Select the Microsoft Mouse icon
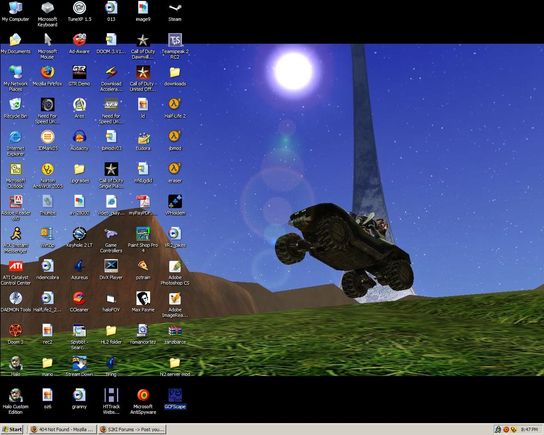Viewport: 544px width, 435px height. point(47,46)
